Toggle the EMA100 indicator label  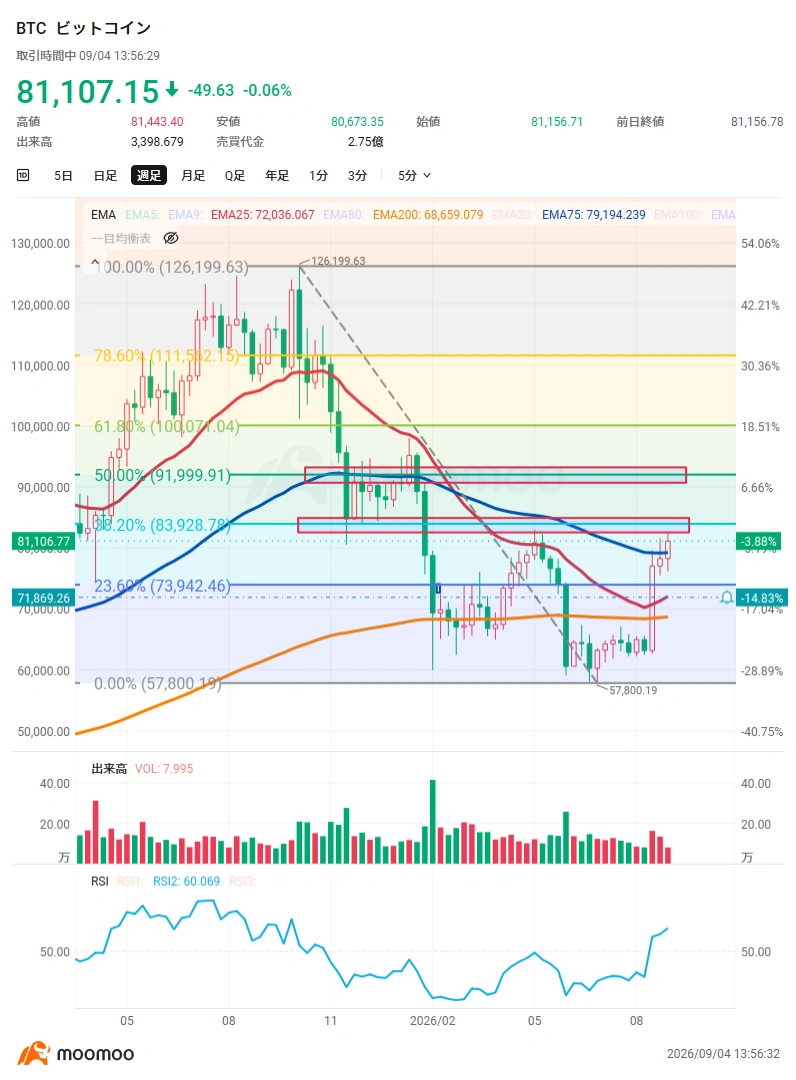678,215
